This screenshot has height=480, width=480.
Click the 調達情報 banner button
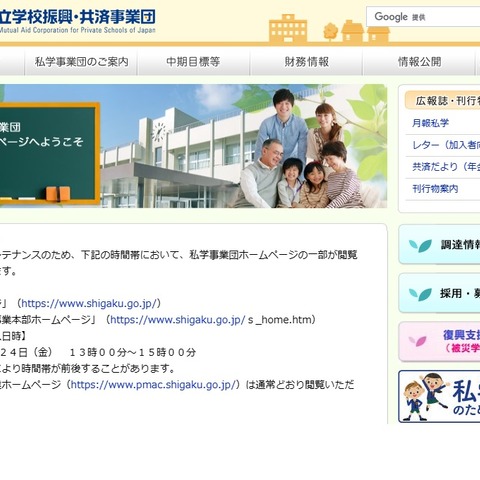pyautogui.click(x=439, y=244)
